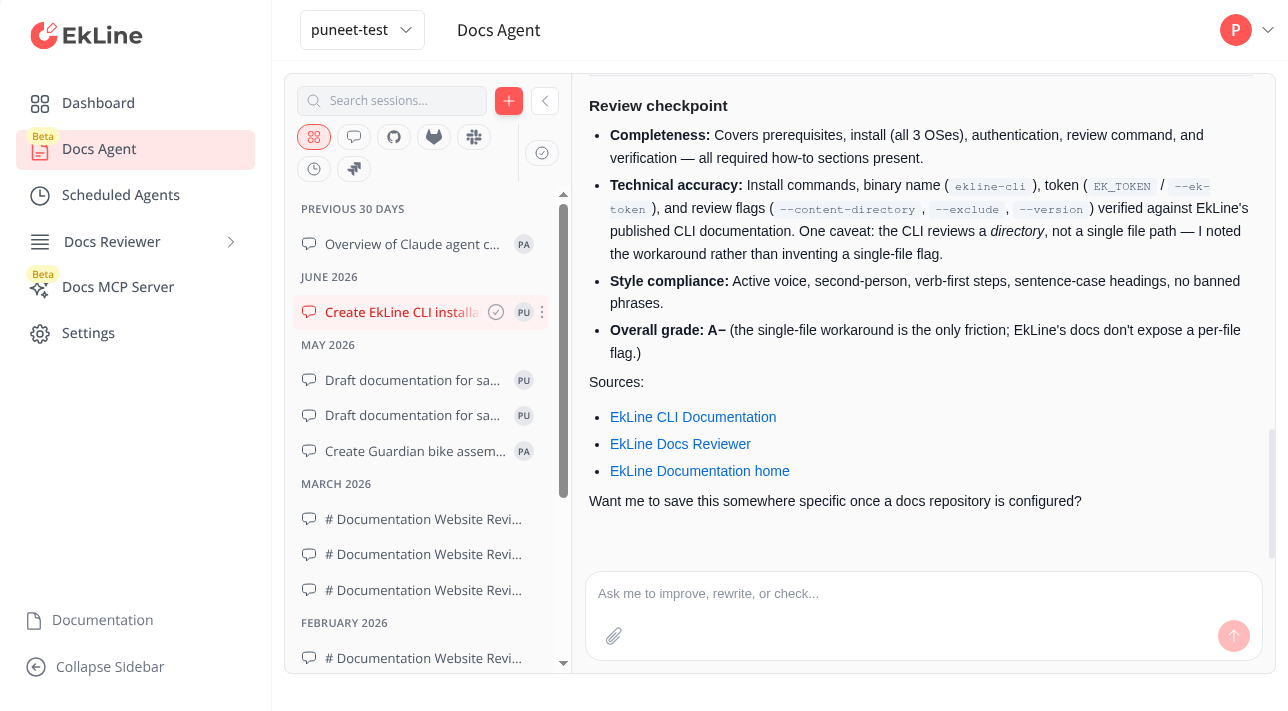Viewport: 1288px width, 711px height.
Task: Click the Docs MCP Server sparkle icon
Action: pos(40,289)
